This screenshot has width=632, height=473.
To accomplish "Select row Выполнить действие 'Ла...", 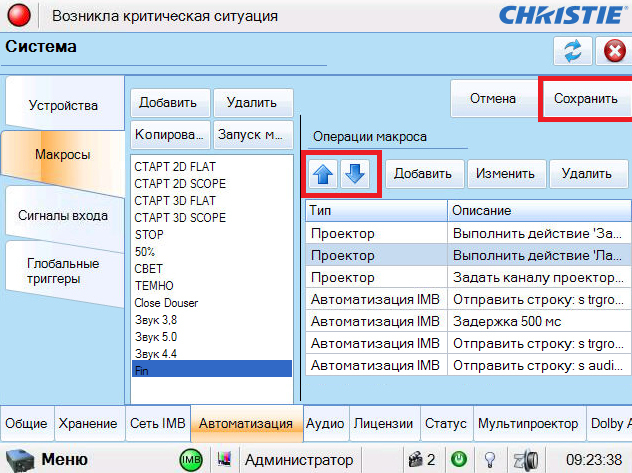I will click(x=468, y=255).
